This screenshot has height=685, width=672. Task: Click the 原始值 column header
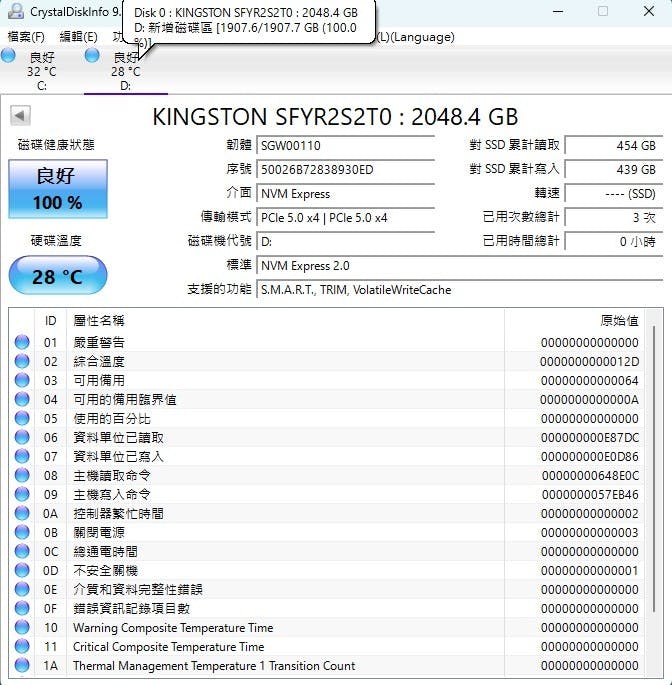pyautogui.click(x=619, y=321)
